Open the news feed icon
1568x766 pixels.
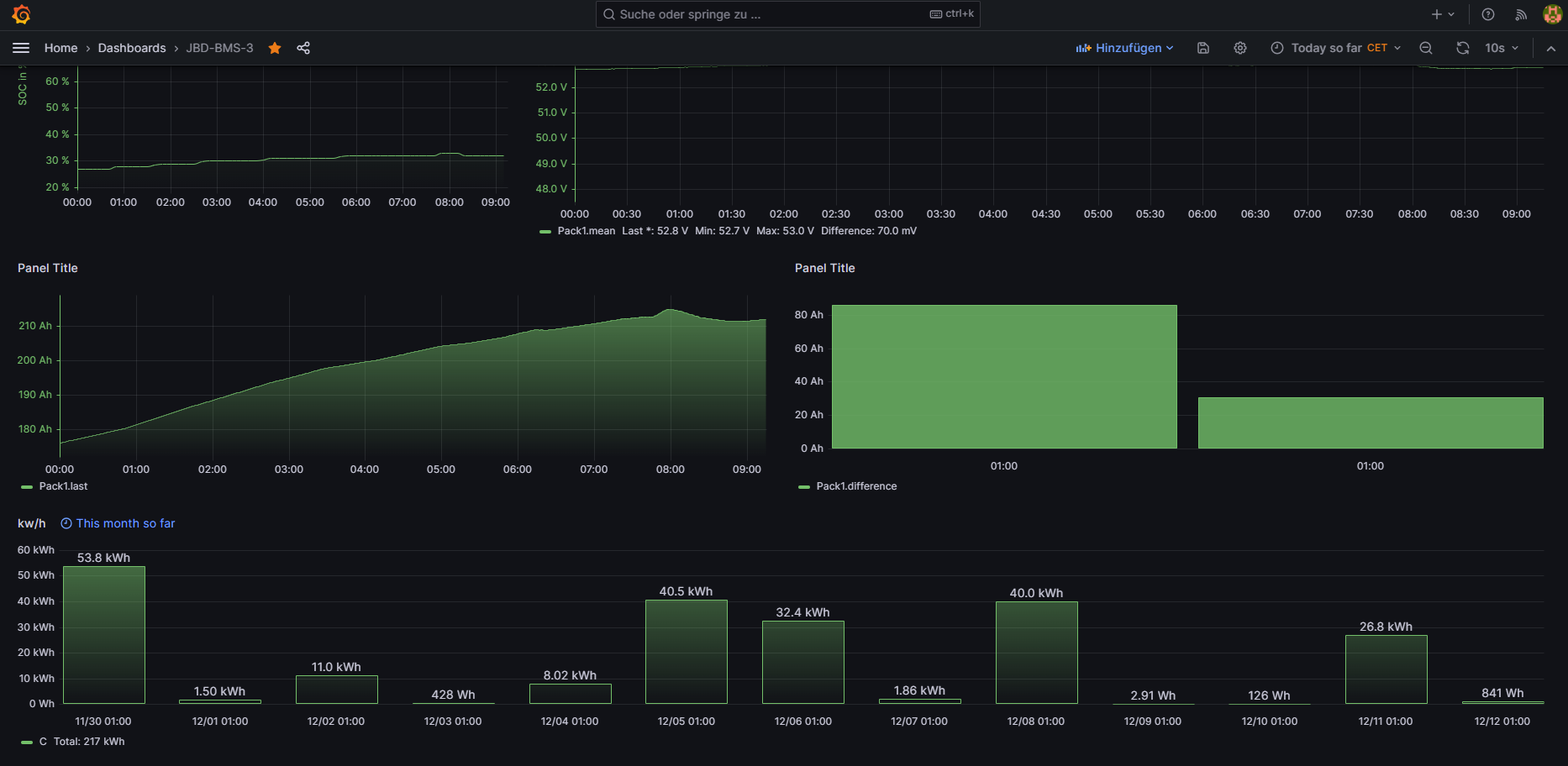[x=1521, y=14]
